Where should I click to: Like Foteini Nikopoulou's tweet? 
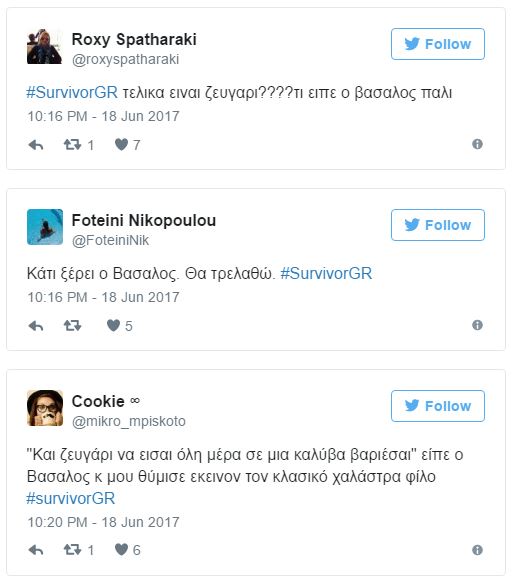click(x=113, y=325)
